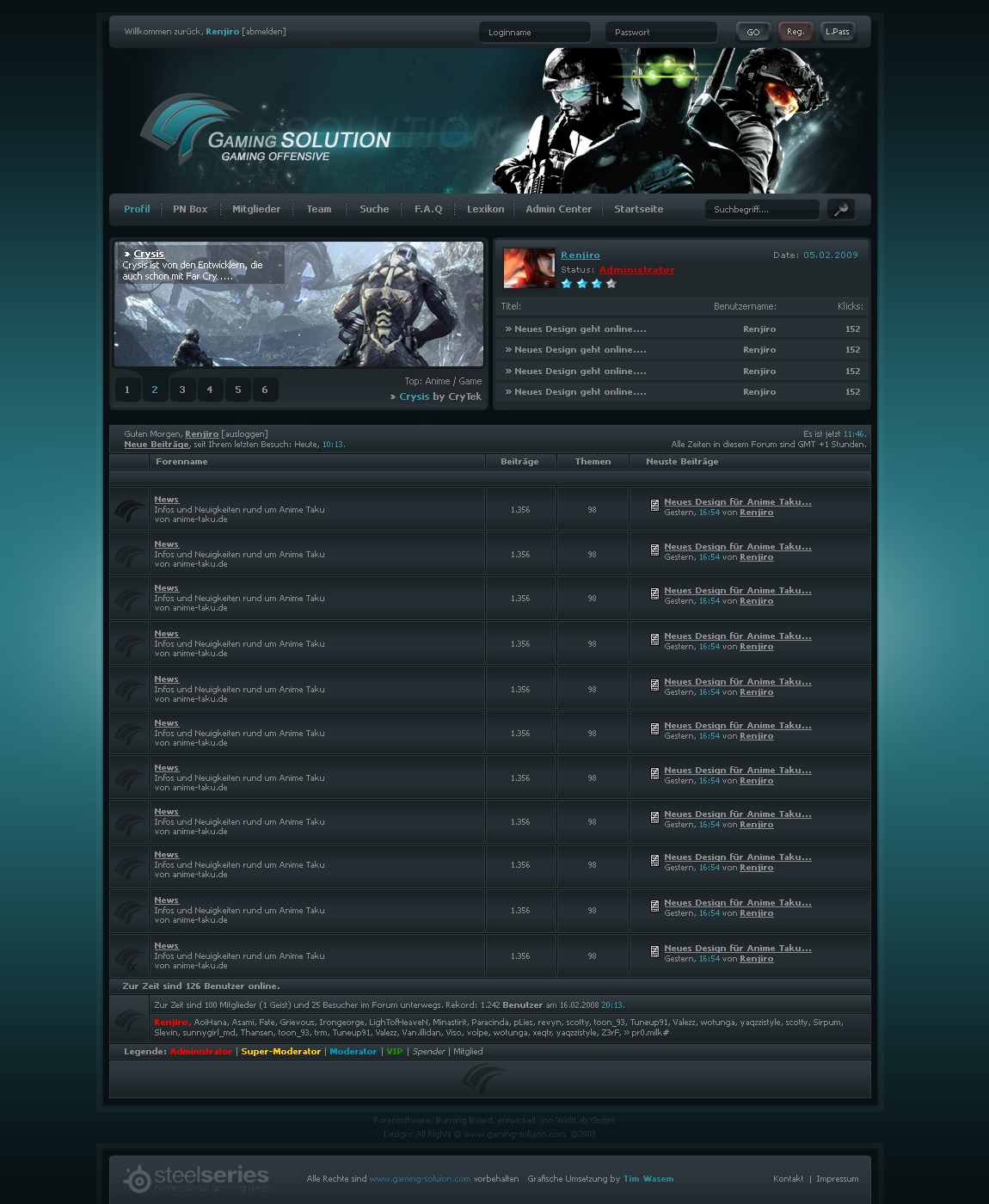Open the Team menu item

tap(319, 209)
